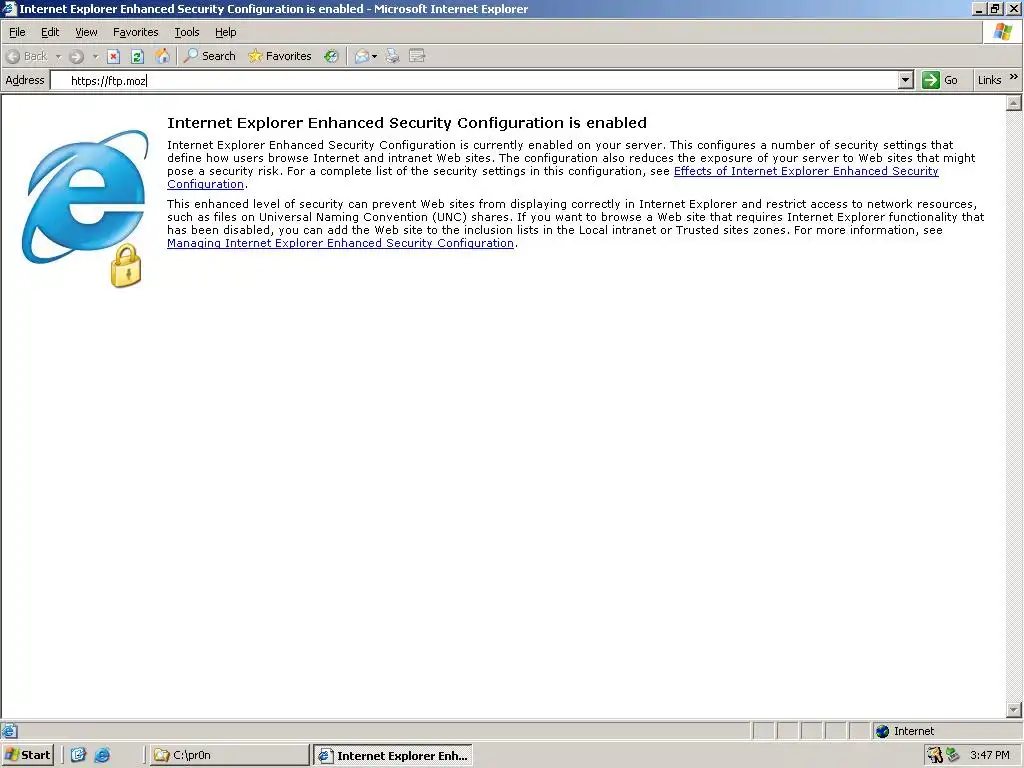Open the View menu
1024x768 pixels.
pos(86,32)
